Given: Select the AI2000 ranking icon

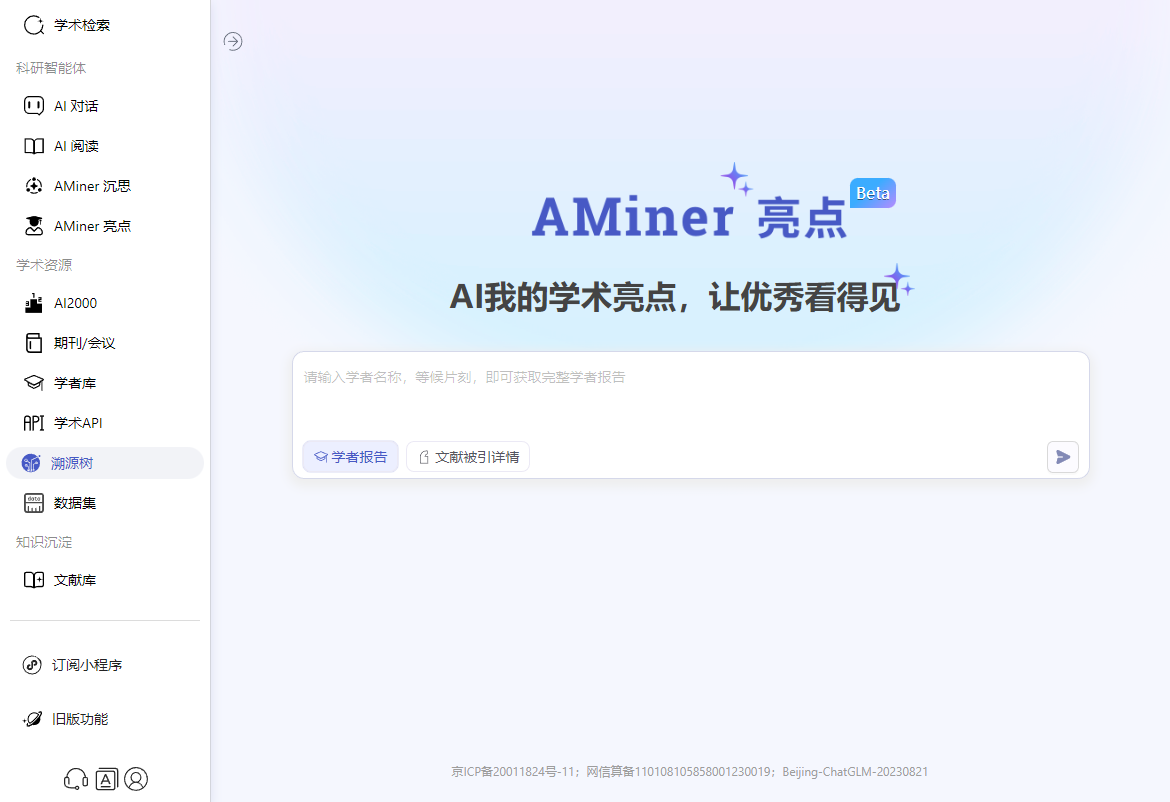Looking at the screenshot, I should click(x=34, y=303).
